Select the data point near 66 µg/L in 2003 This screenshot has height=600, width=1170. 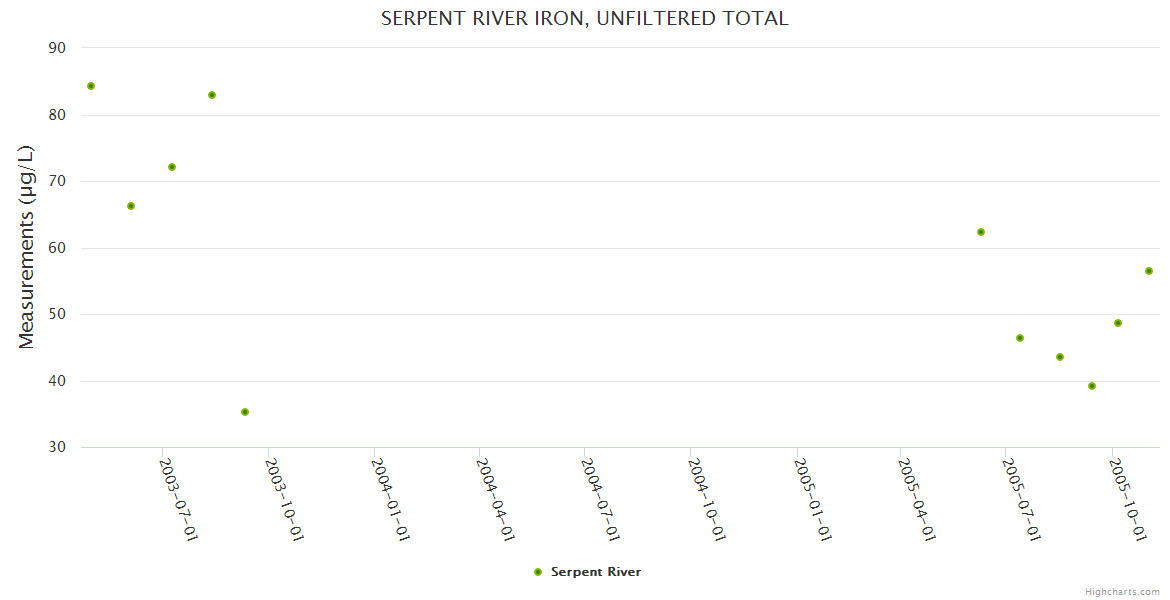pyautogui.click(x=131, y=206)
